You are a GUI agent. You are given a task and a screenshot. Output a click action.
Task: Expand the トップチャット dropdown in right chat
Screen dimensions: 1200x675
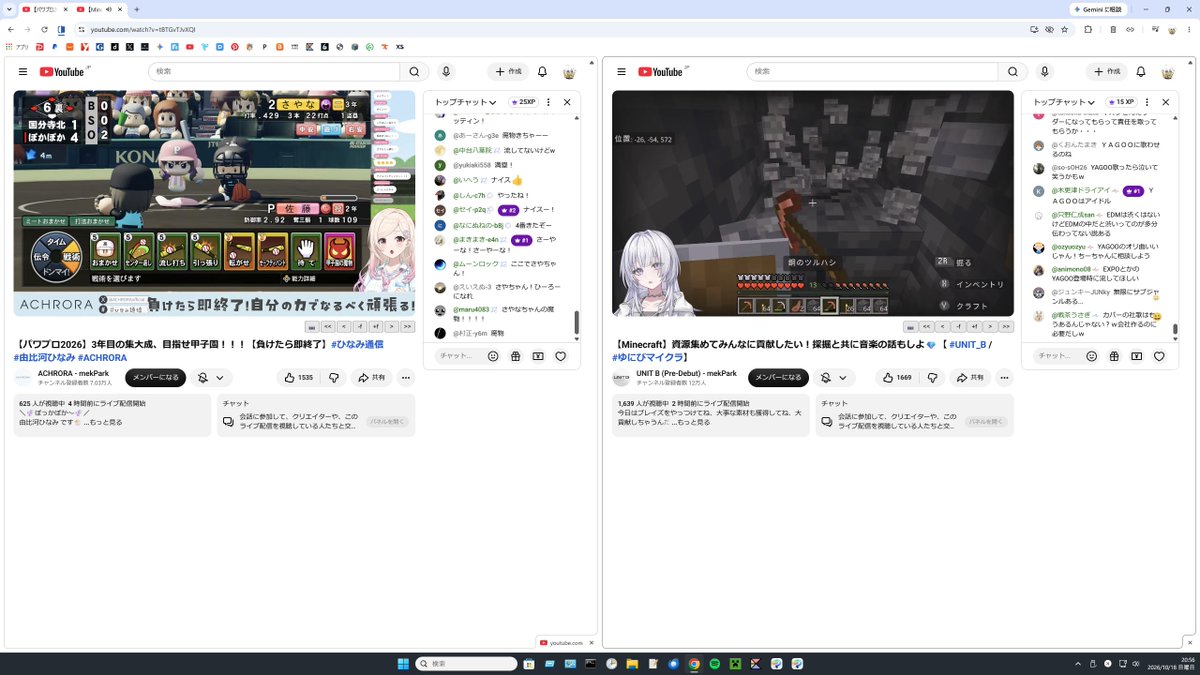pos(1064,102)
